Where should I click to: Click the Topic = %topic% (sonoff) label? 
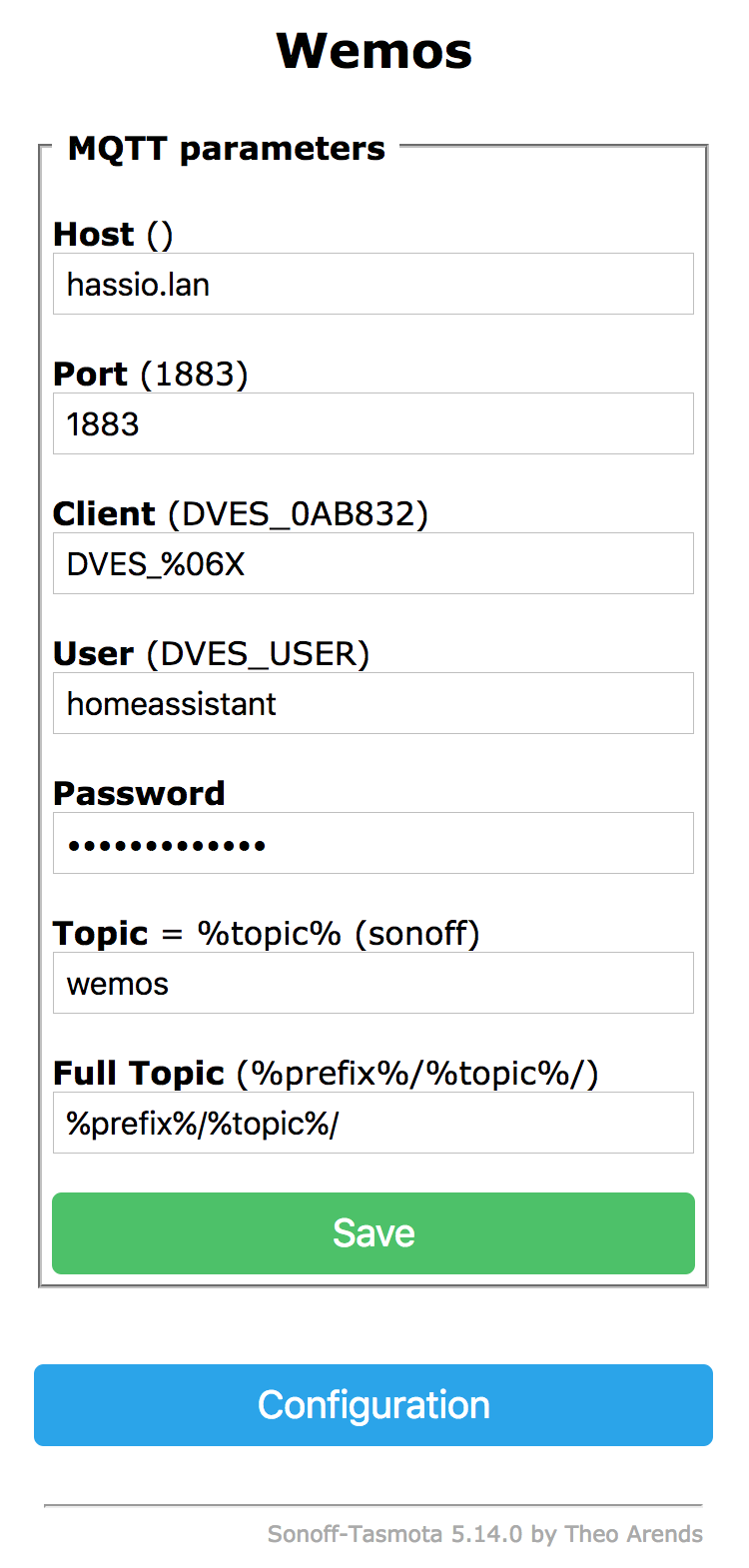pos(266,934)
